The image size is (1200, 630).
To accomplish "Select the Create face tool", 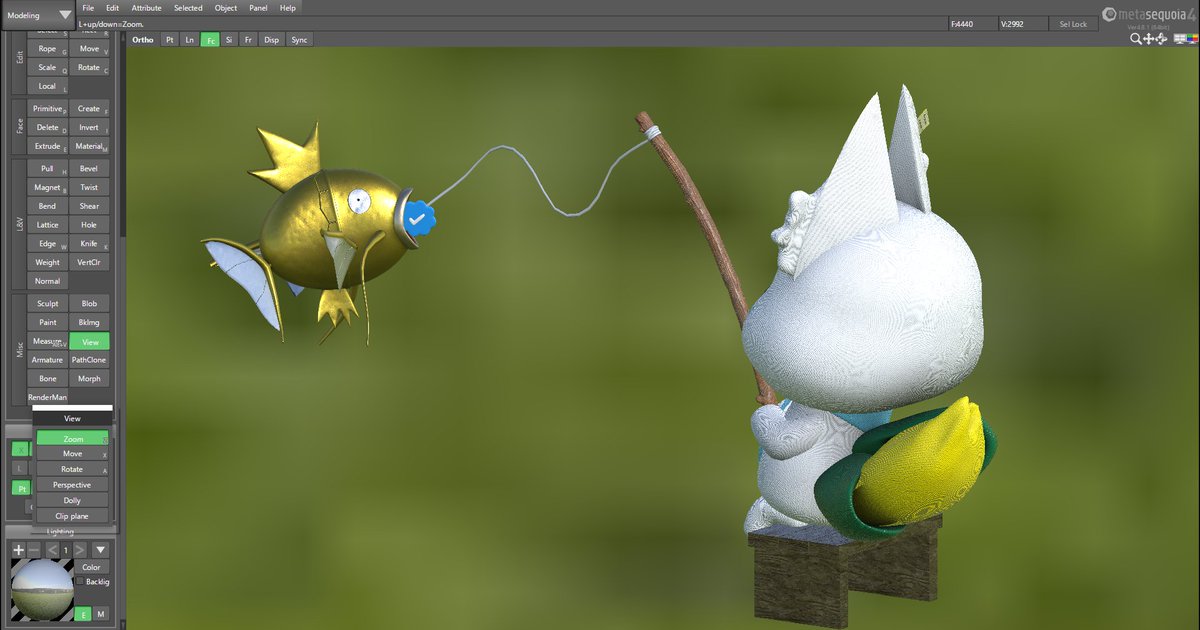I will (89, 108).
